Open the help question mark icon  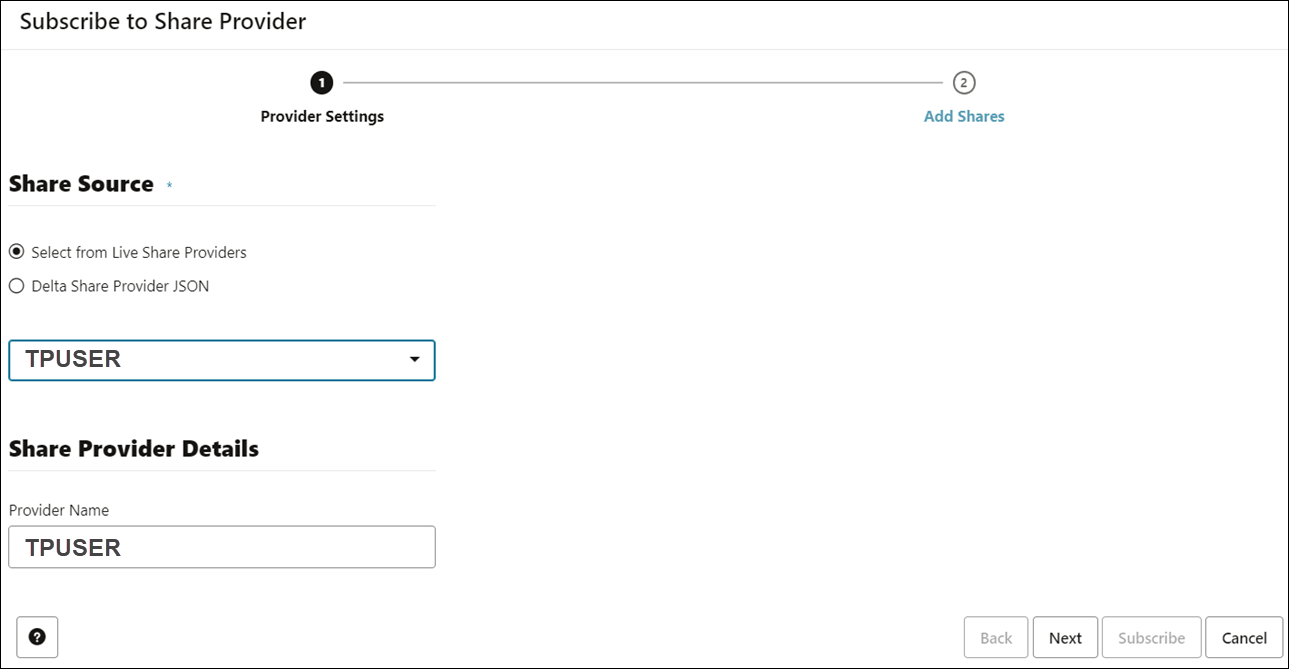click(x=37, y=637)
